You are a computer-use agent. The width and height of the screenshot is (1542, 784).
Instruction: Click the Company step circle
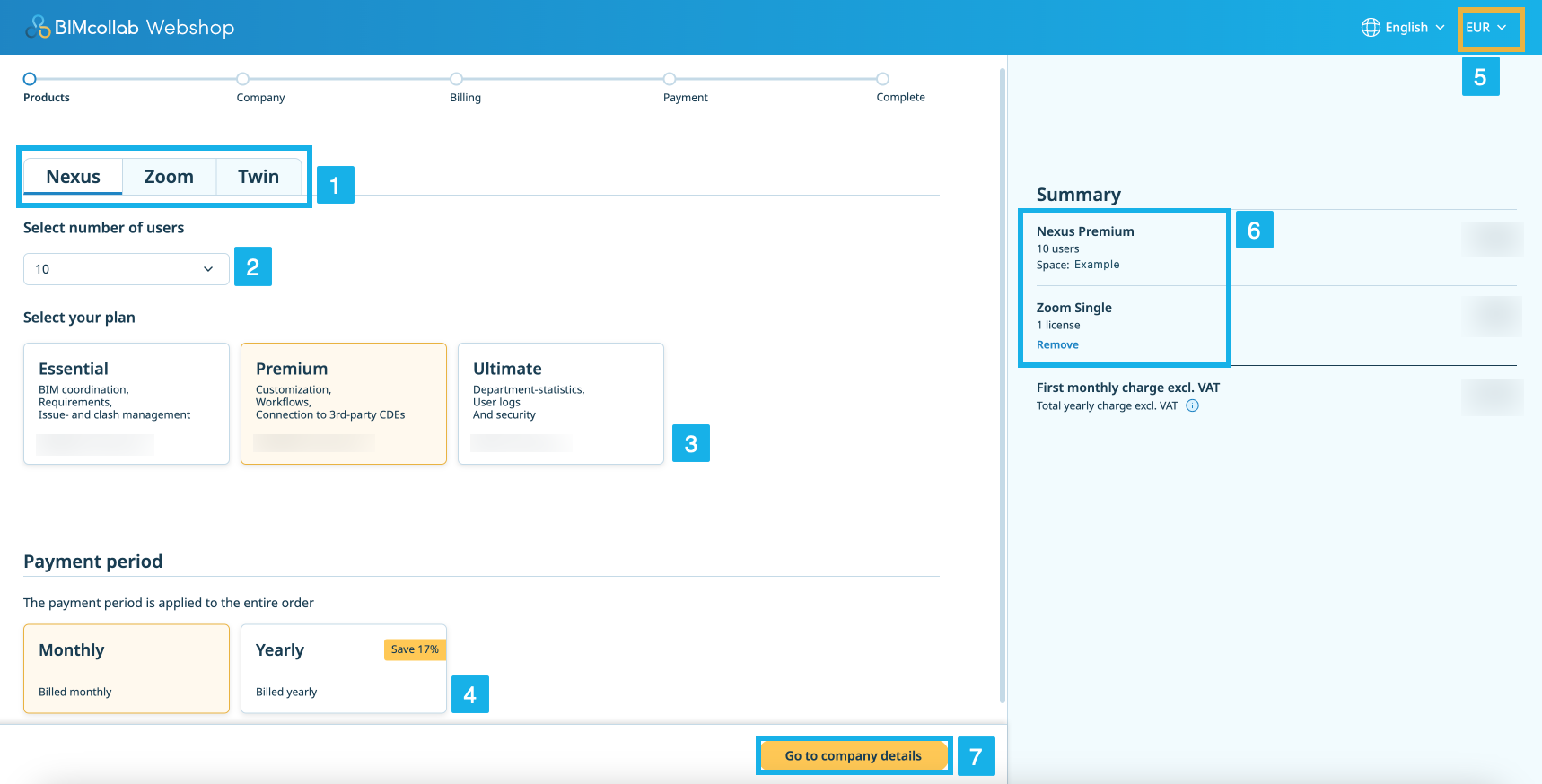click(243, 79)
